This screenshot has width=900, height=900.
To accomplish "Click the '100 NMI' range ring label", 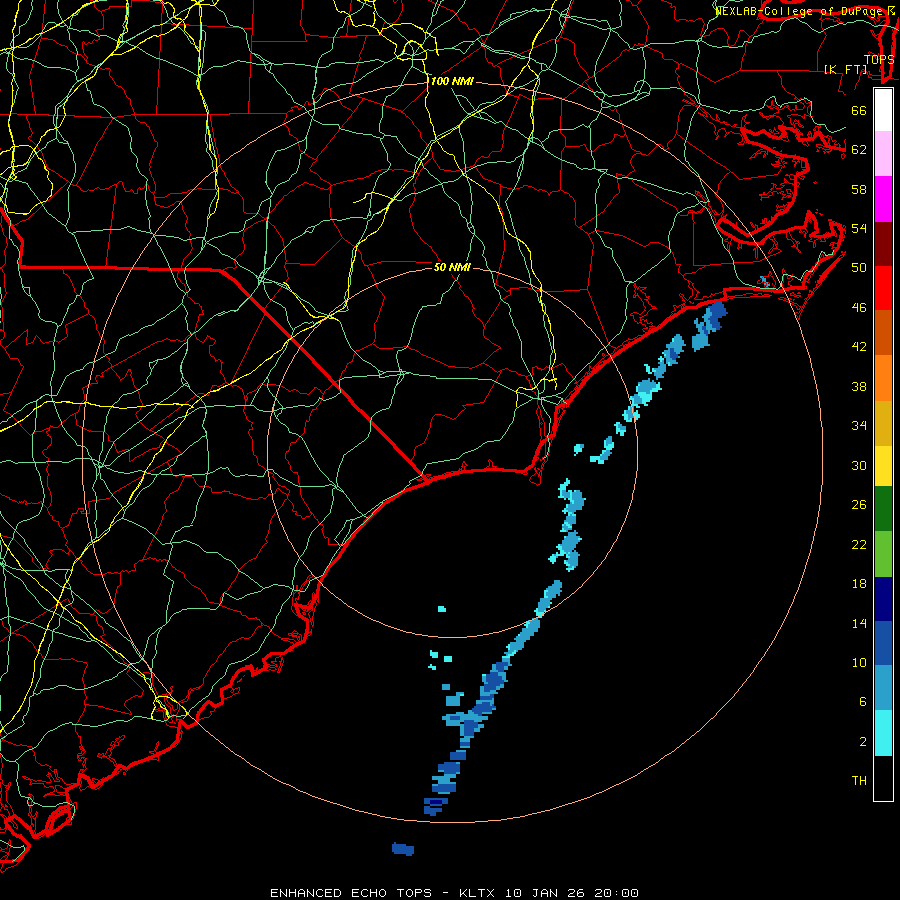I will tap(452, 82).
